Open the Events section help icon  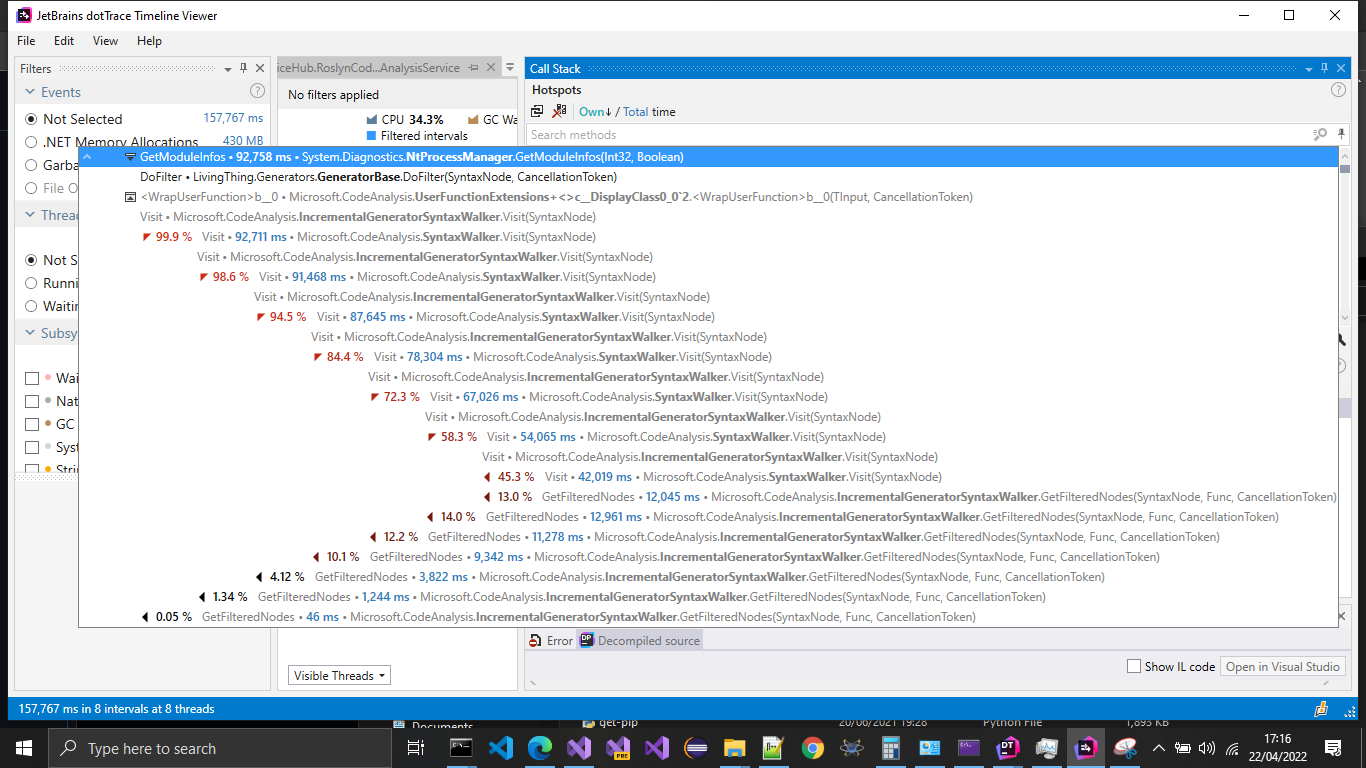point(257,91)
